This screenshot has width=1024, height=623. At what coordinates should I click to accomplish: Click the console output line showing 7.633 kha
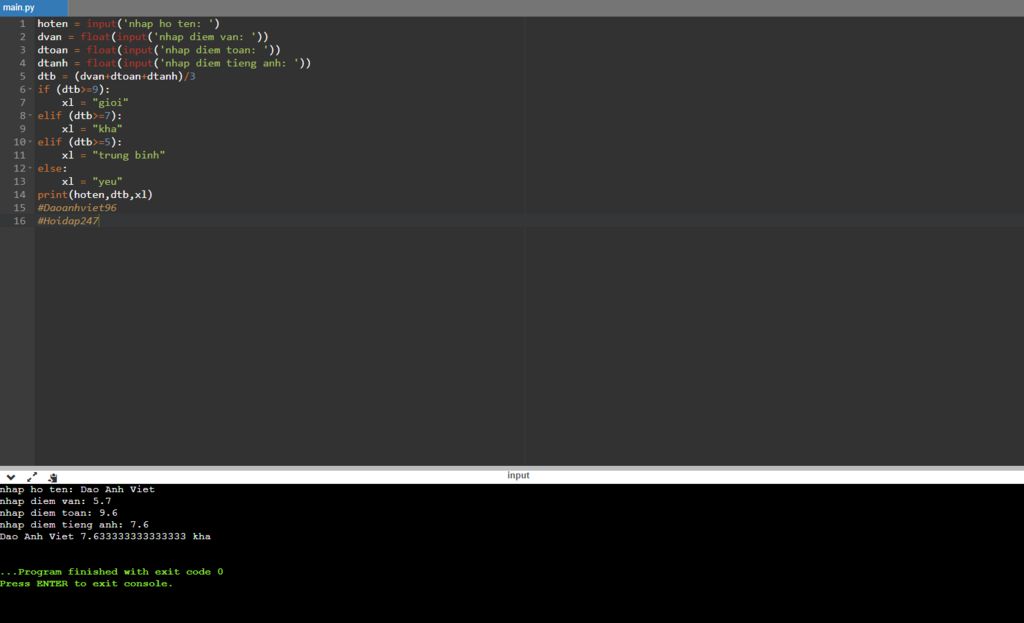[105, 537]
